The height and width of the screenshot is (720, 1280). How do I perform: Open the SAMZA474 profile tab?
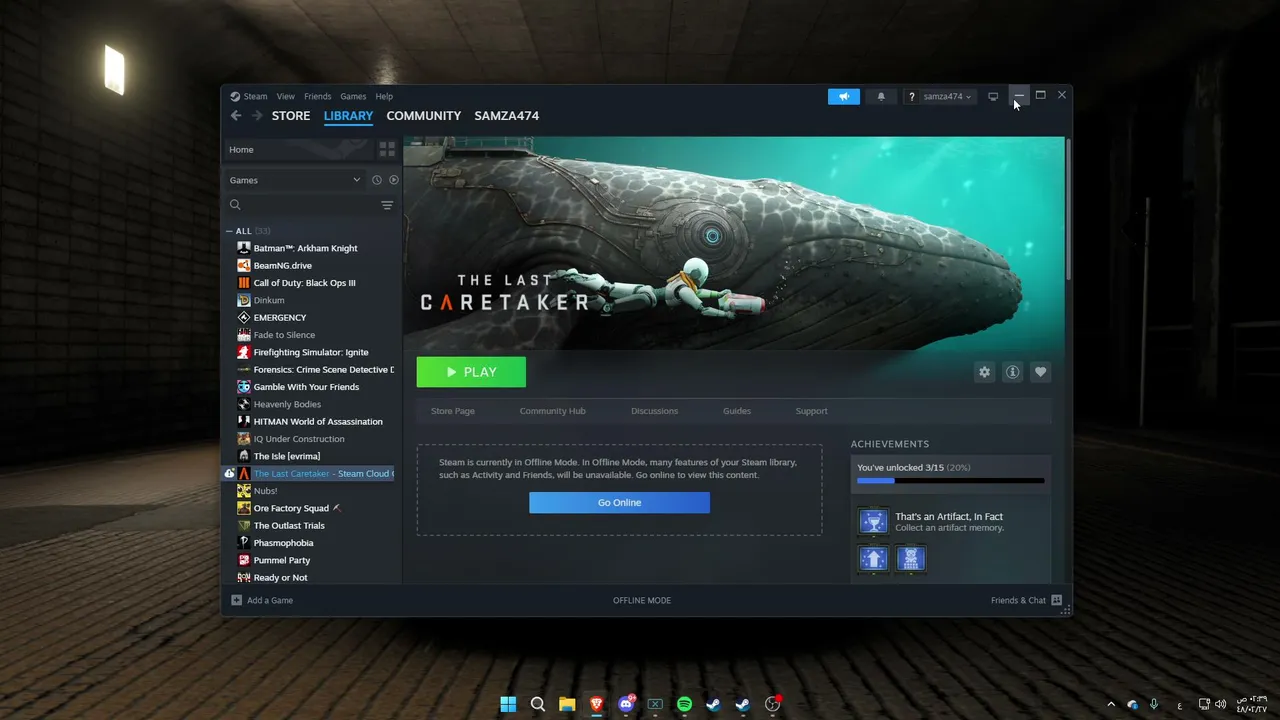[x=507, y=116]
